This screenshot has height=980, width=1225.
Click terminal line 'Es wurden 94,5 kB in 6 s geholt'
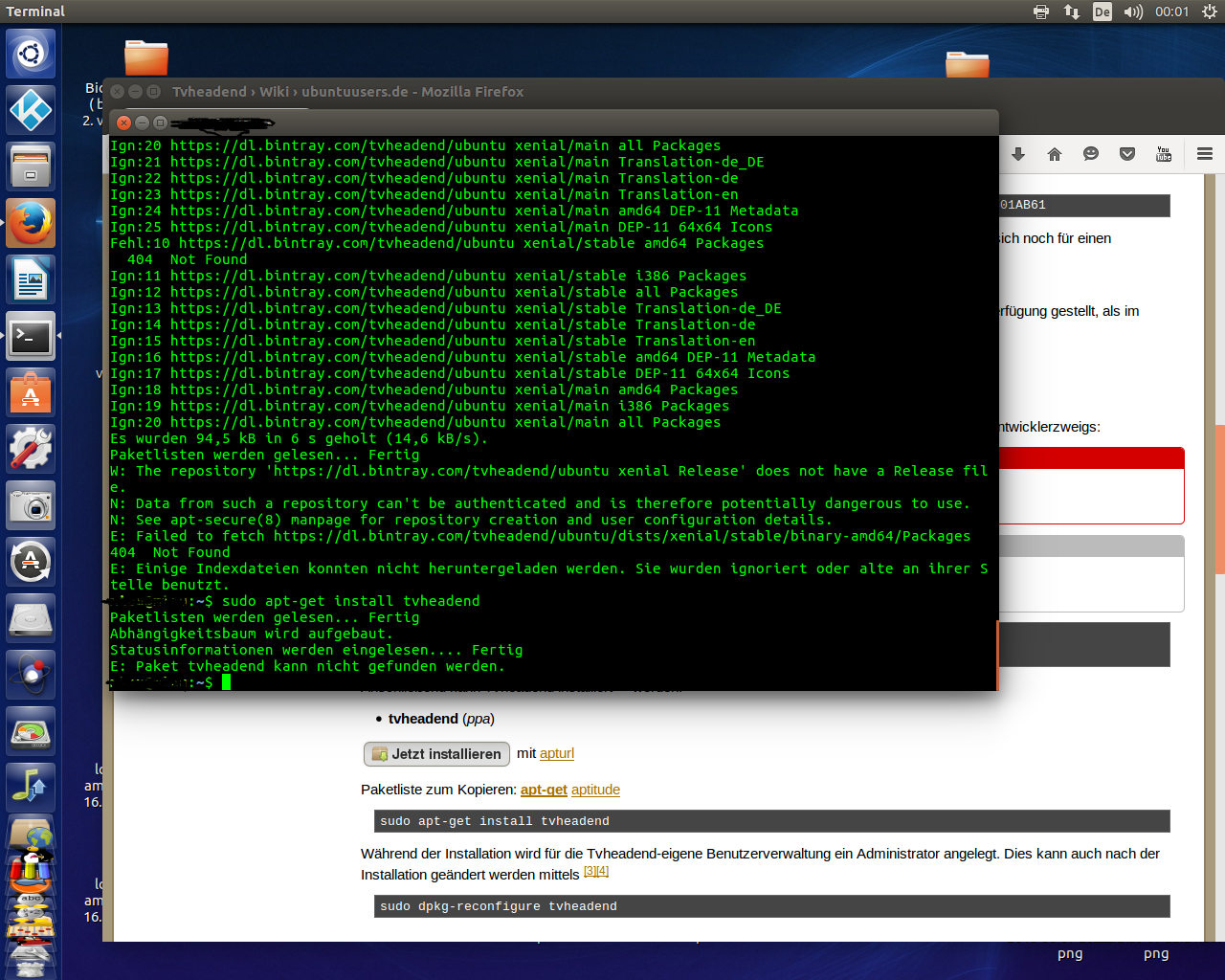coord(299,438)
